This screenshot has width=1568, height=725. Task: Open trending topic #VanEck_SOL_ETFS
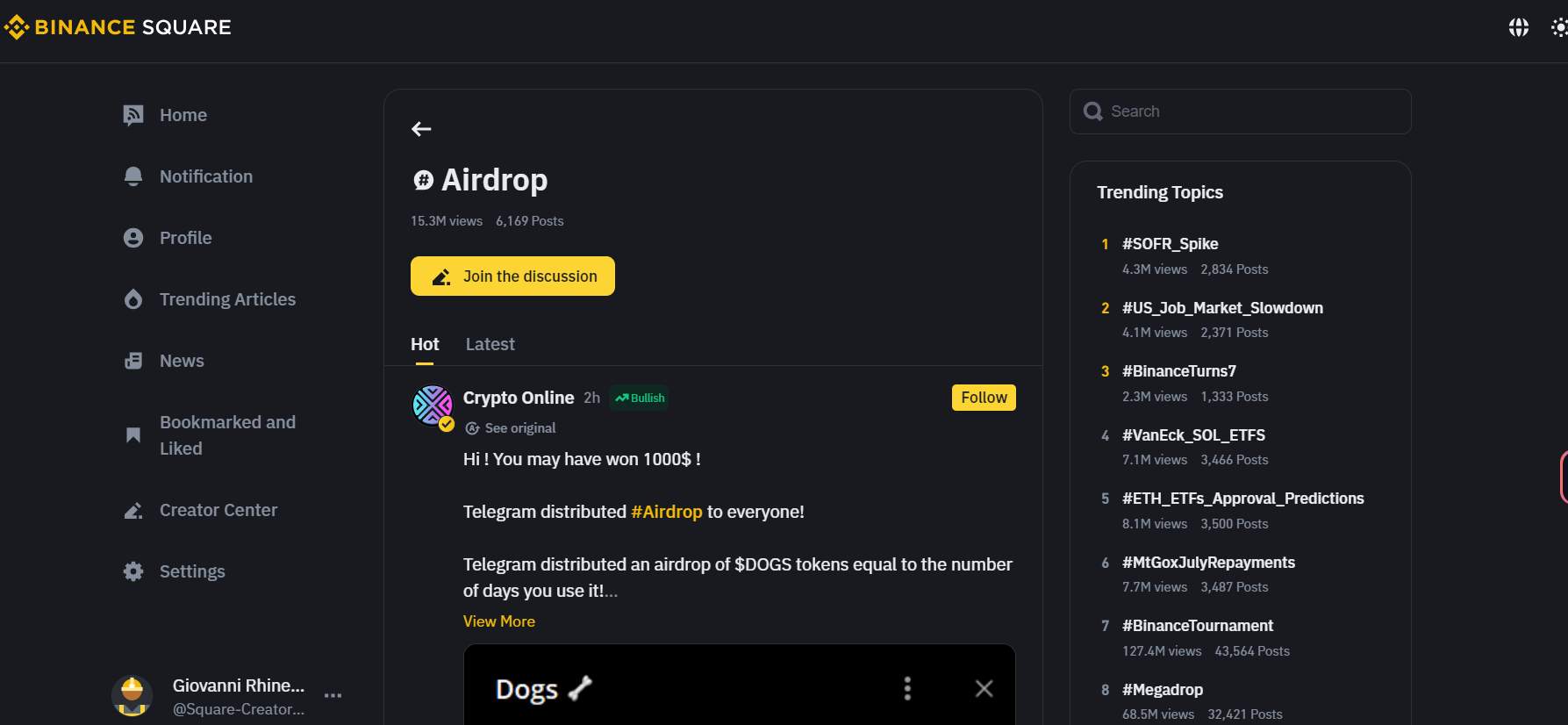click(1193, 435)
